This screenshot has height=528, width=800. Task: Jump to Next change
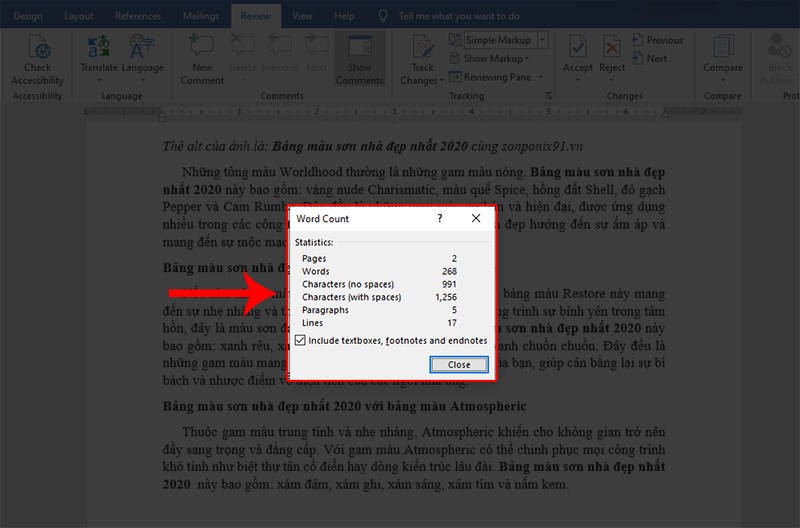click(649, 59)
